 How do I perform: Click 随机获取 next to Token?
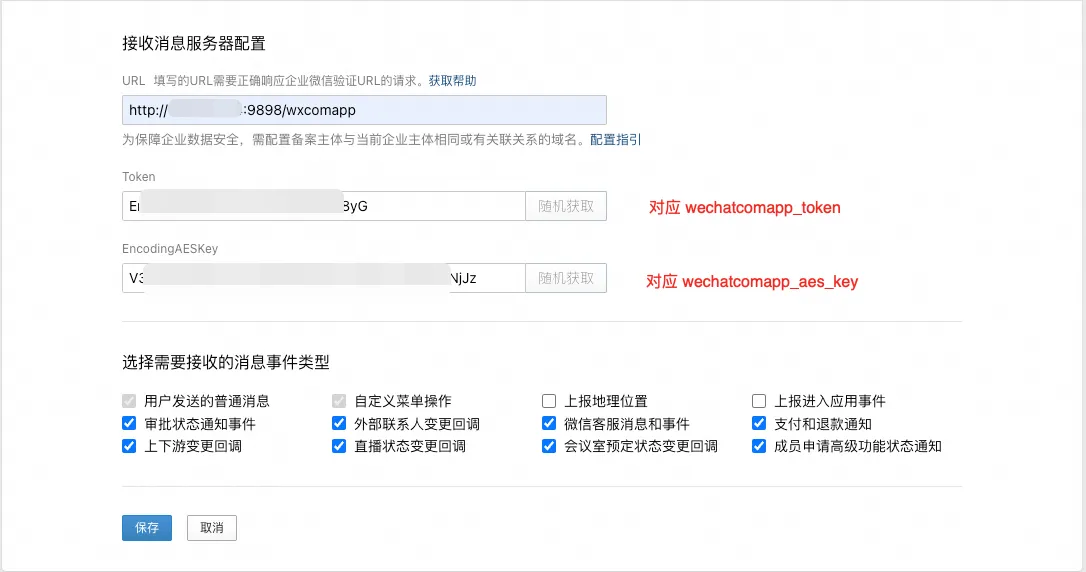coord(566,206)
